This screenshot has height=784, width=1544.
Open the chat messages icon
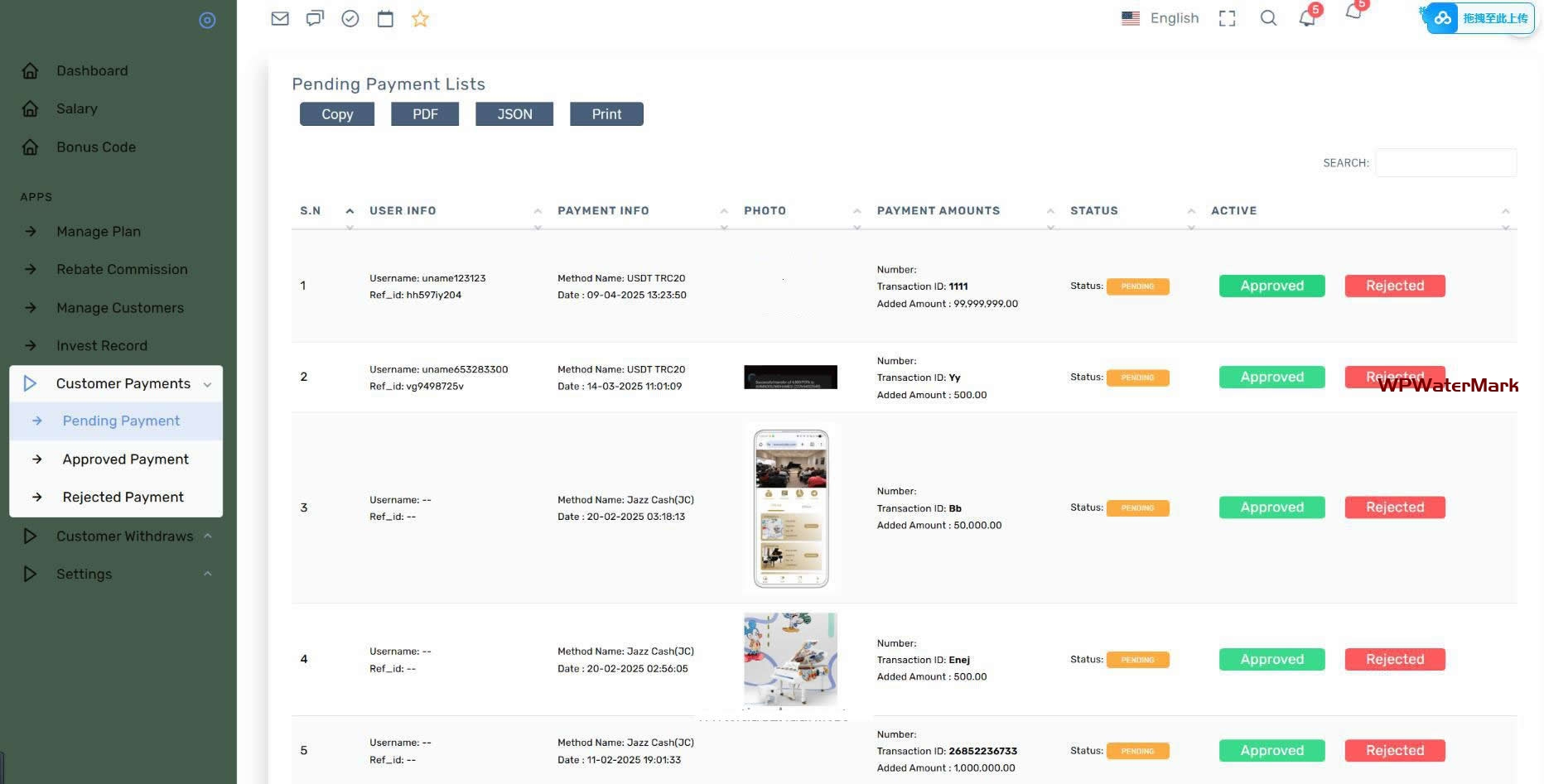315,18
